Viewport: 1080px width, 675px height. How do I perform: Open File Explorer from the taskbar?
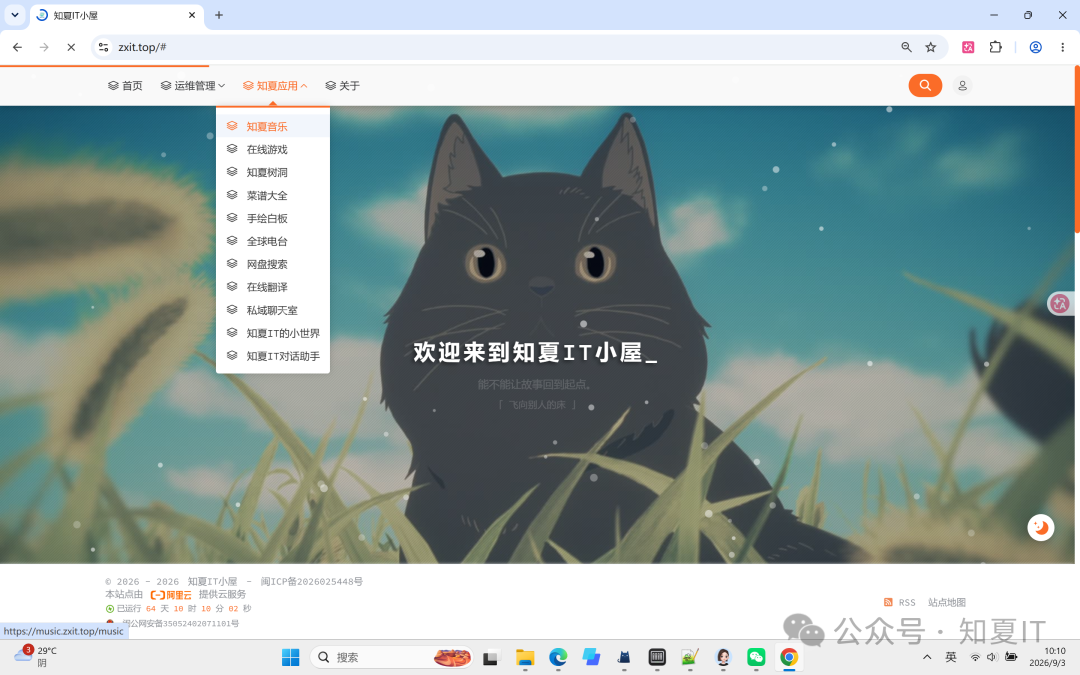(x=525, y=658)
